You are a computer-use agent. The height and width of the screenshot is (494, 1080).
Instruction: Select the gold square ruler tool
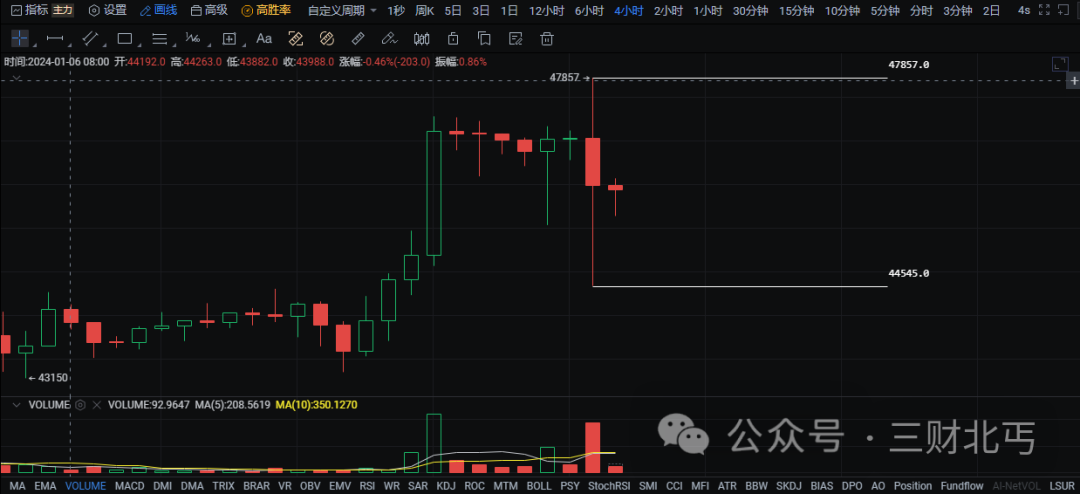295,39
